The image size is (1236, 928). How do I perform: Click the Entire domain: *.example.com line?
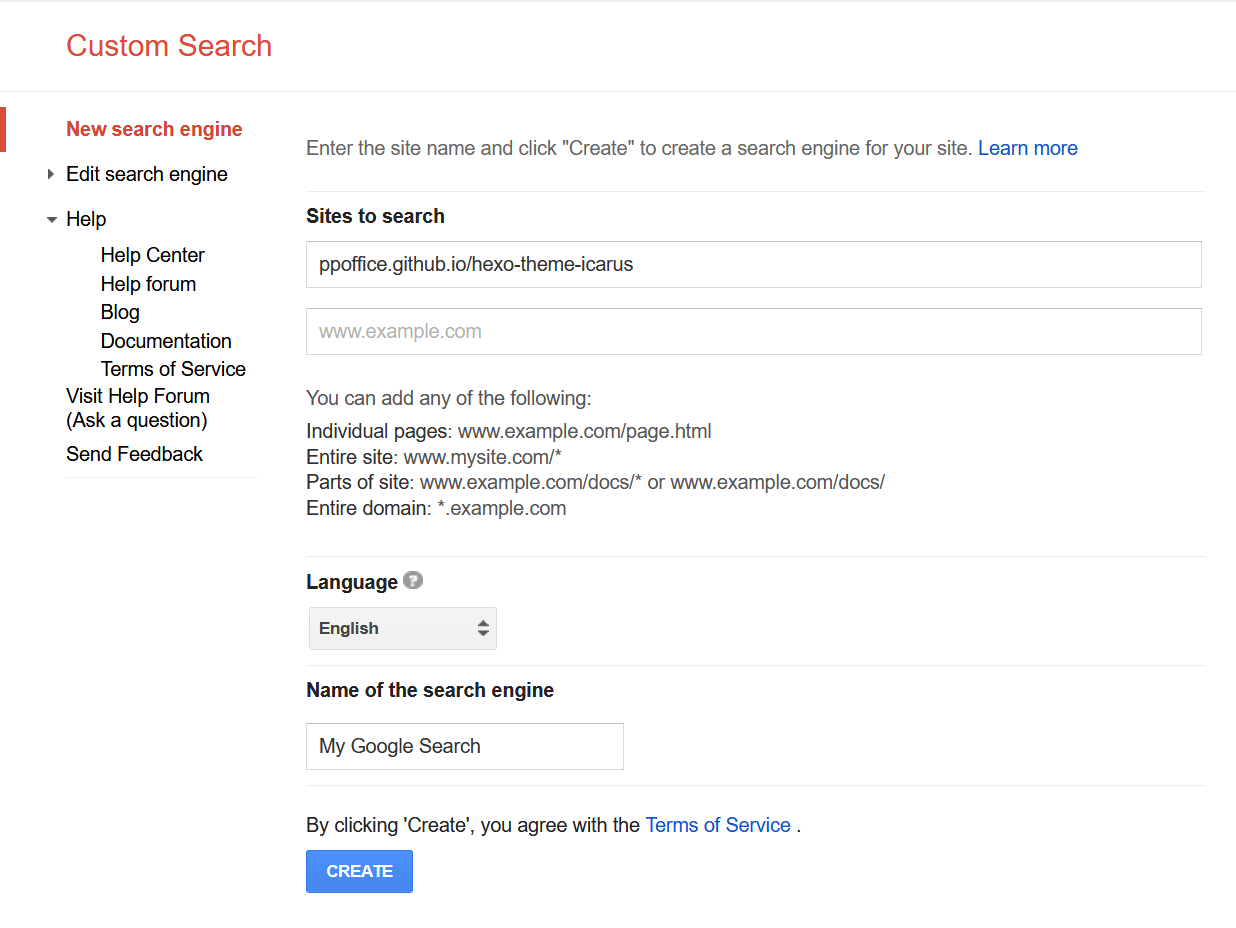point(436,508)
